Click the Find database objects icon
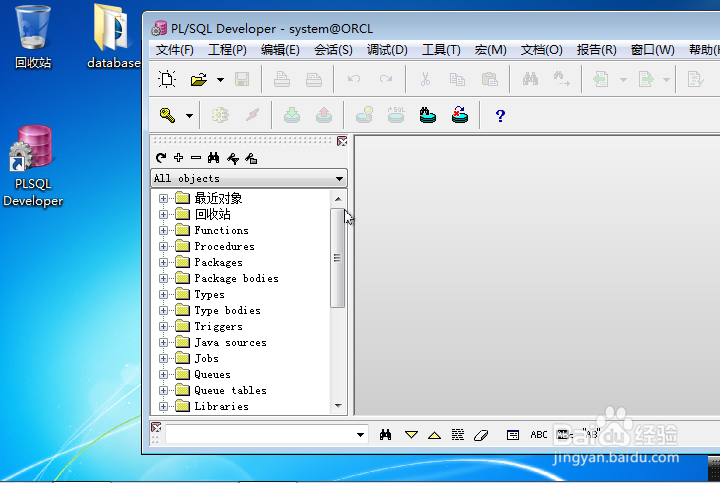This screenshot has height=483, width=720. pos(428,115)
